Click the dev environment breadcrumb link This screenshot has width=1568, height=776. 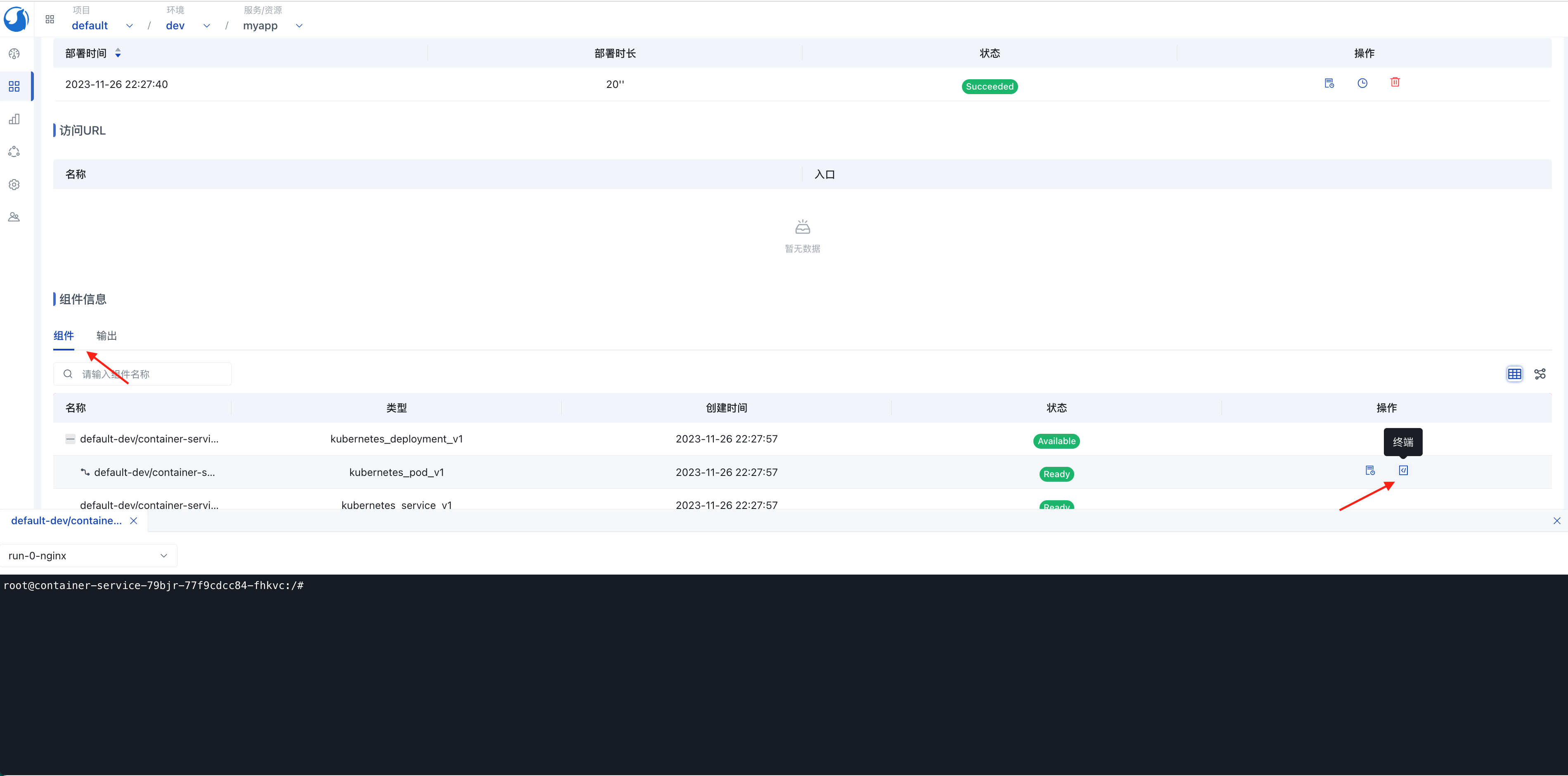tap(175, 26)
